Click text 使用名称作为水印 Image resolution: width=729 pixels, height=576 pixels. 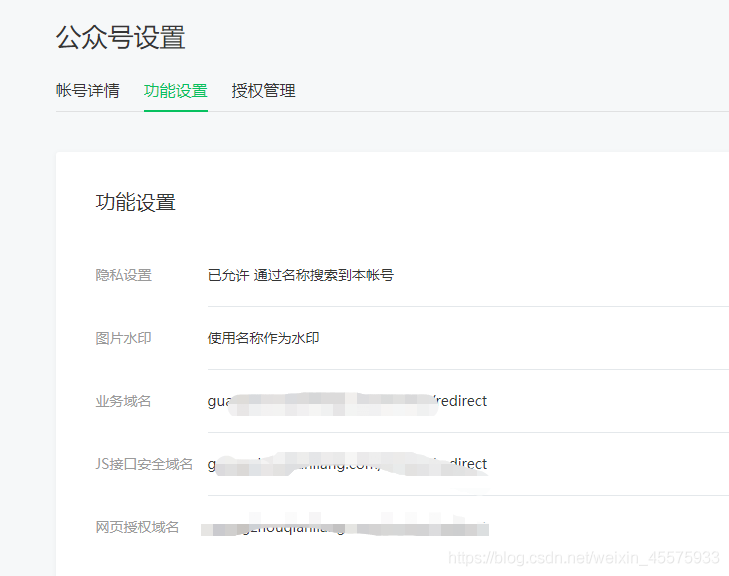point(263,338)
